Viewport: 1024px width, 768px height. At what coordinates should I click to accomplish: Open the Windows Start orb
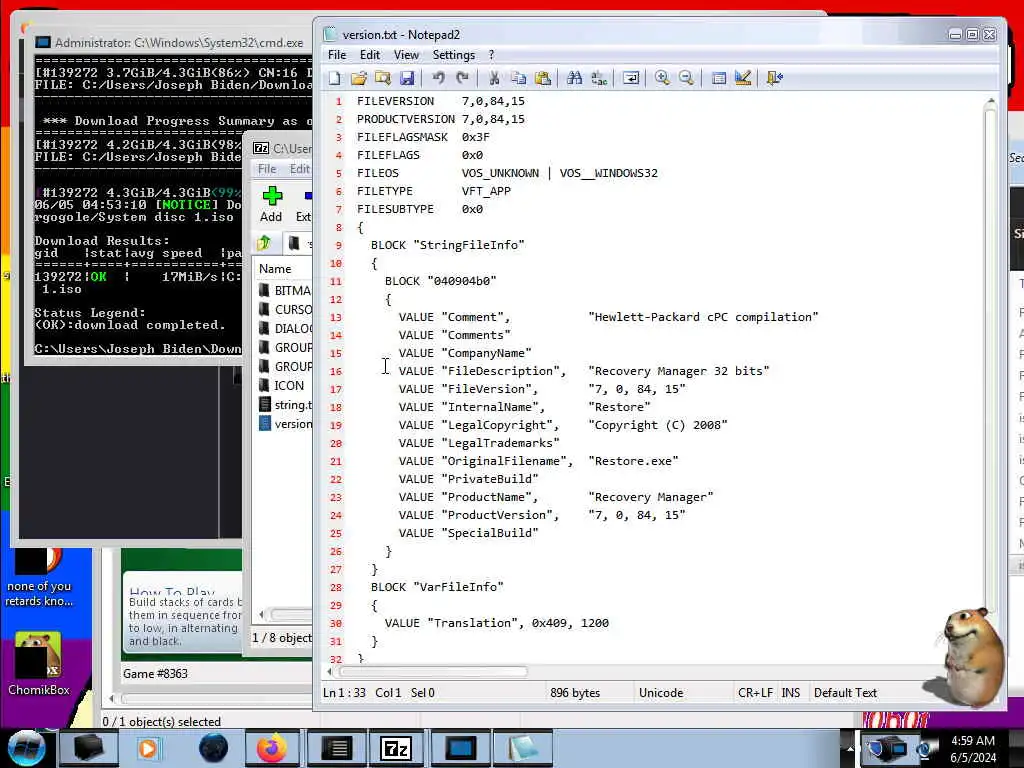pos(26,748)
